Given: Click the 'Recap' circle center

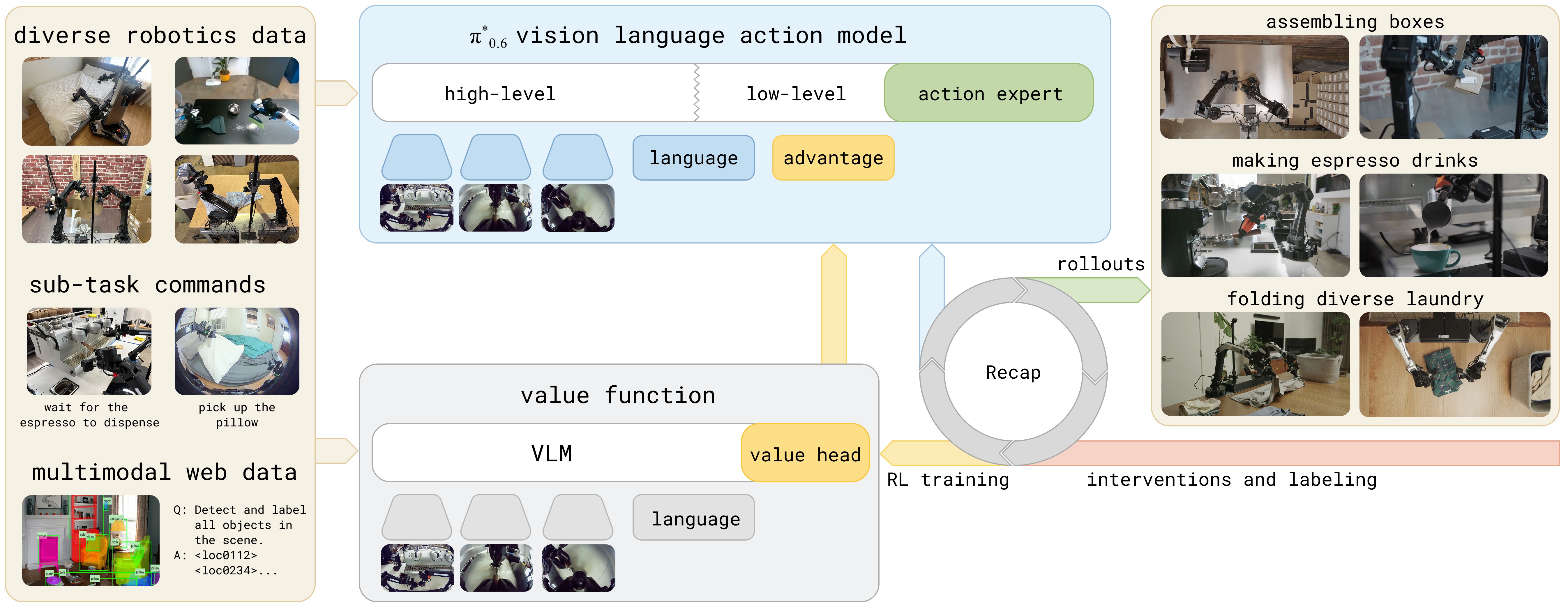Looking at the screenshot, I should point(1013,372).
